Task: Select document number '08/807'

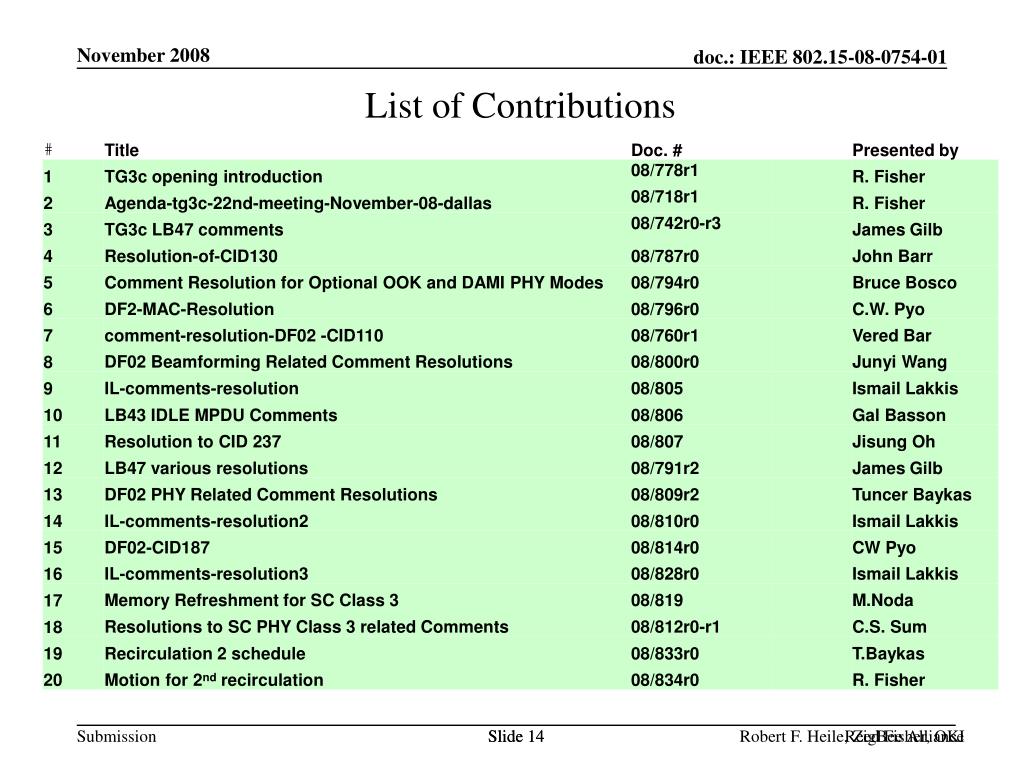Action: [x=657, y=441]
